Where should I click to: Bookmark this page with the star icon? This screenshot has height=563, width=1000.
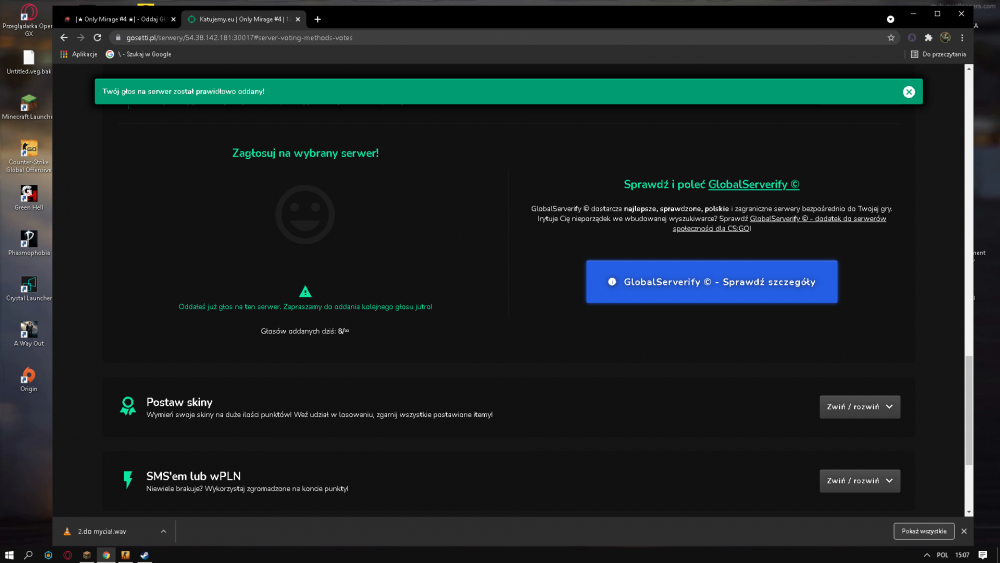click(x=891, y=38)
